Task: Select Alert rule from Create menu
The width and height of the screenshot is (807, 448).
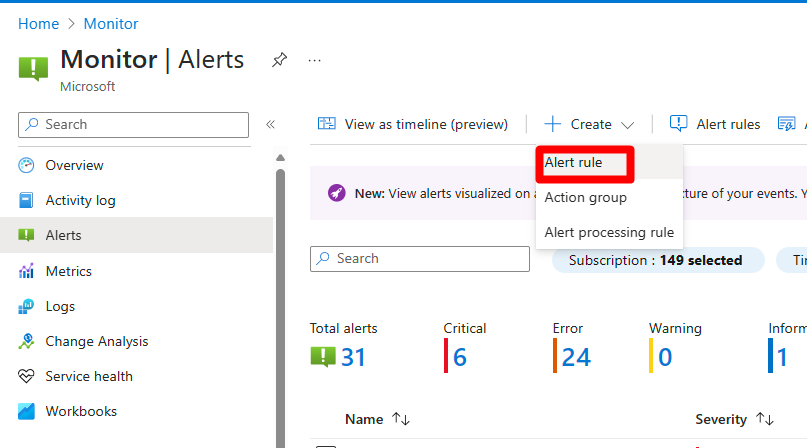Action: tap(573, 162)
